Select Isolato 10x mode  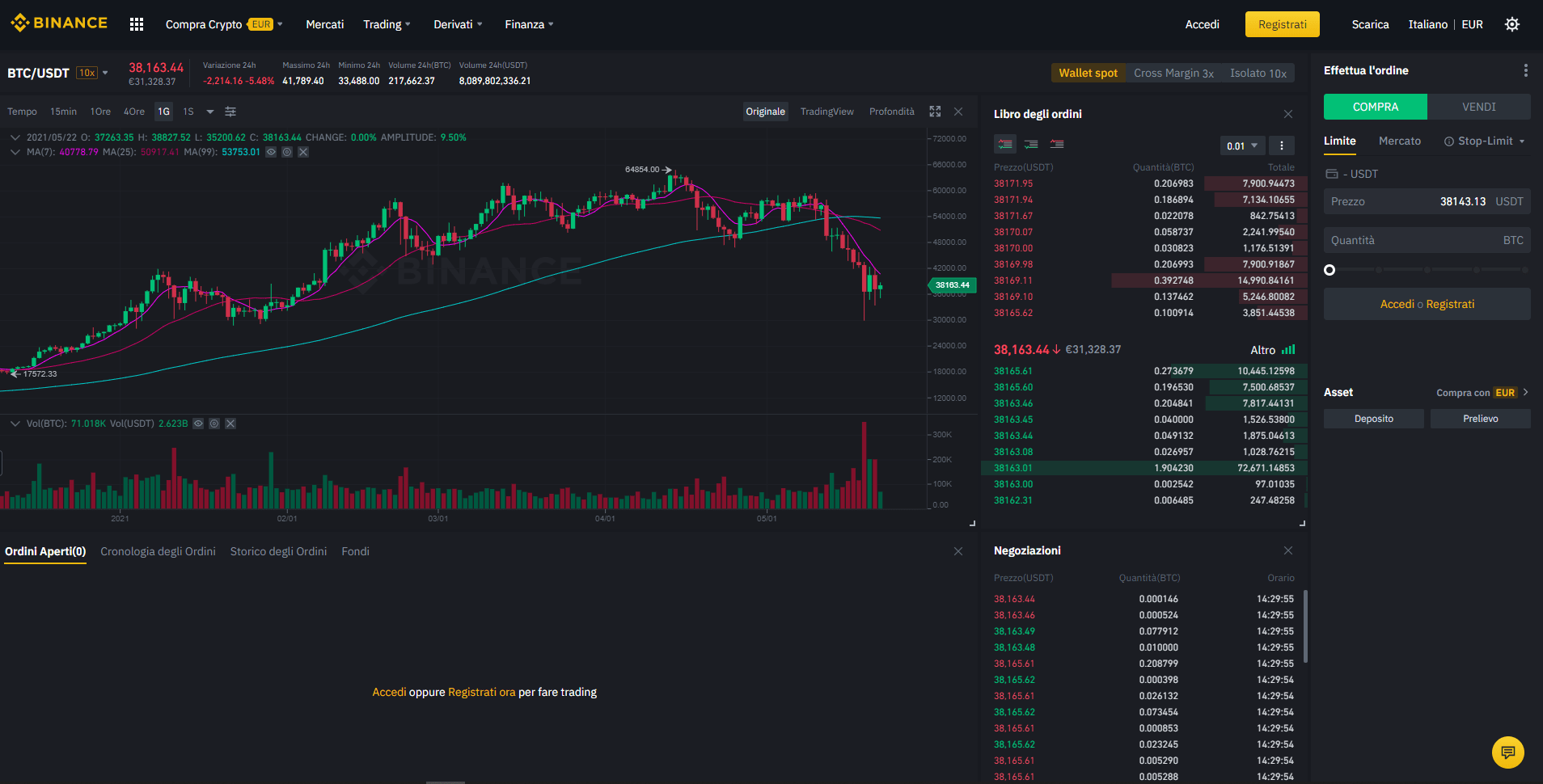click(1258, 73)
